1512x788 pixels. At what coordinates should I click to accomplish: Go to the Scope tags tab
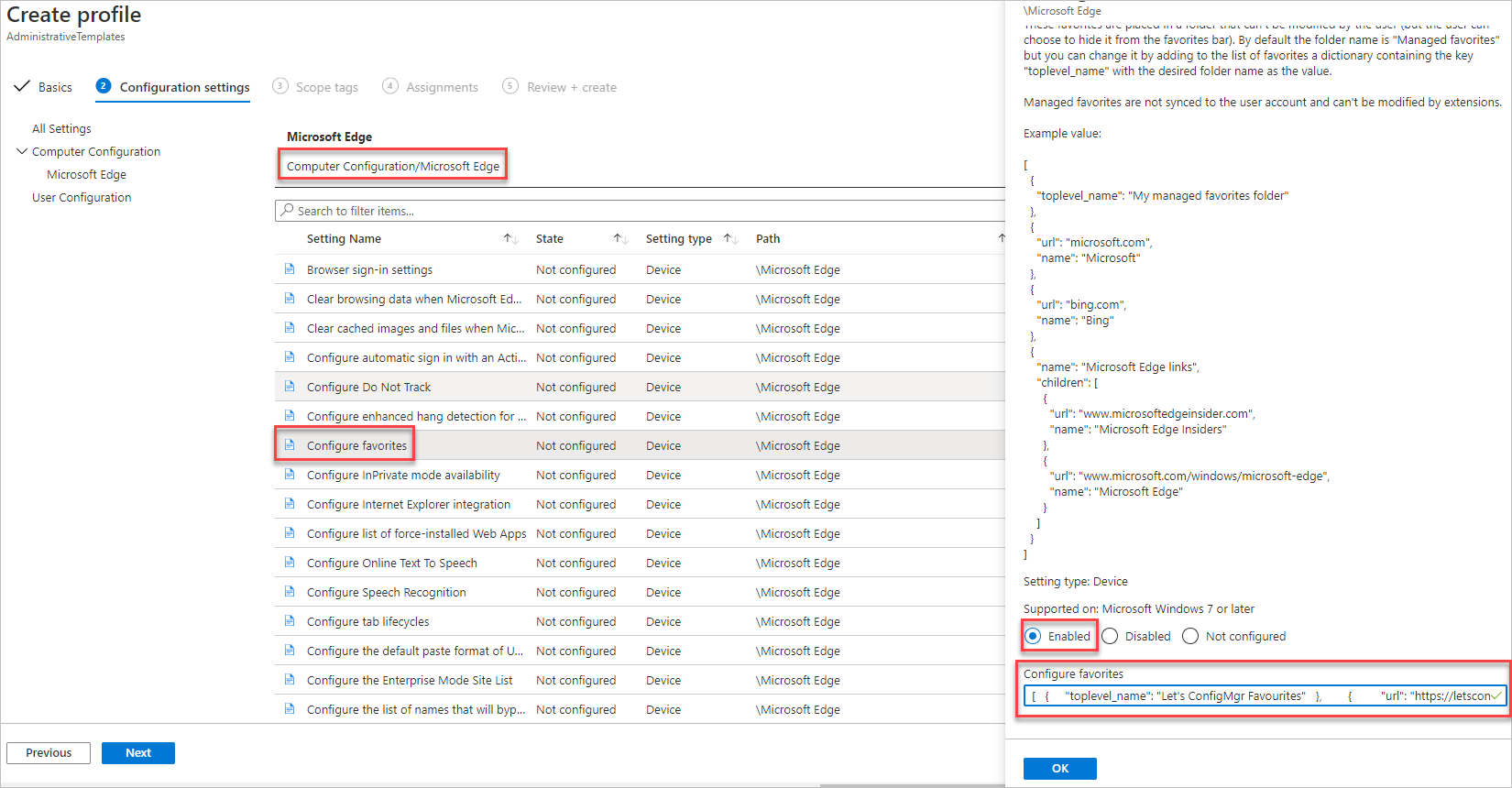click(x=327, y=87)
